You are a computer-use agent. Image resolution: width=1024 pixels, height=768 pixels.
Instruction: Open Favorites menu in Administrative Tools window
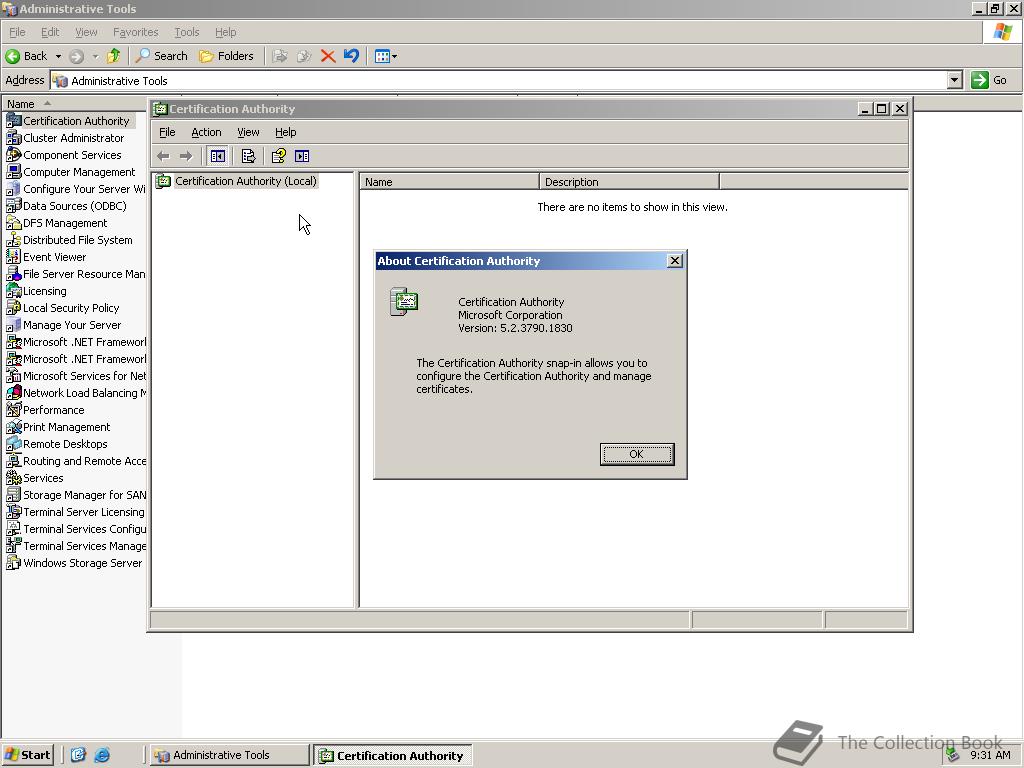click(135, 32)
